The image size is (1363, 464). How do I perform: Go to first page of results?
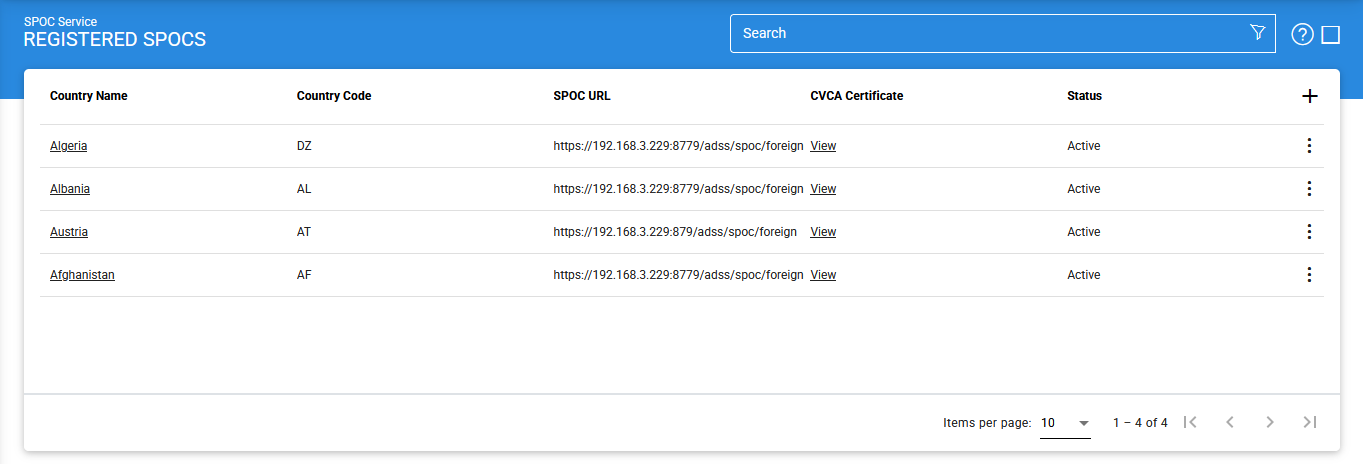[x=1190, y=422]
